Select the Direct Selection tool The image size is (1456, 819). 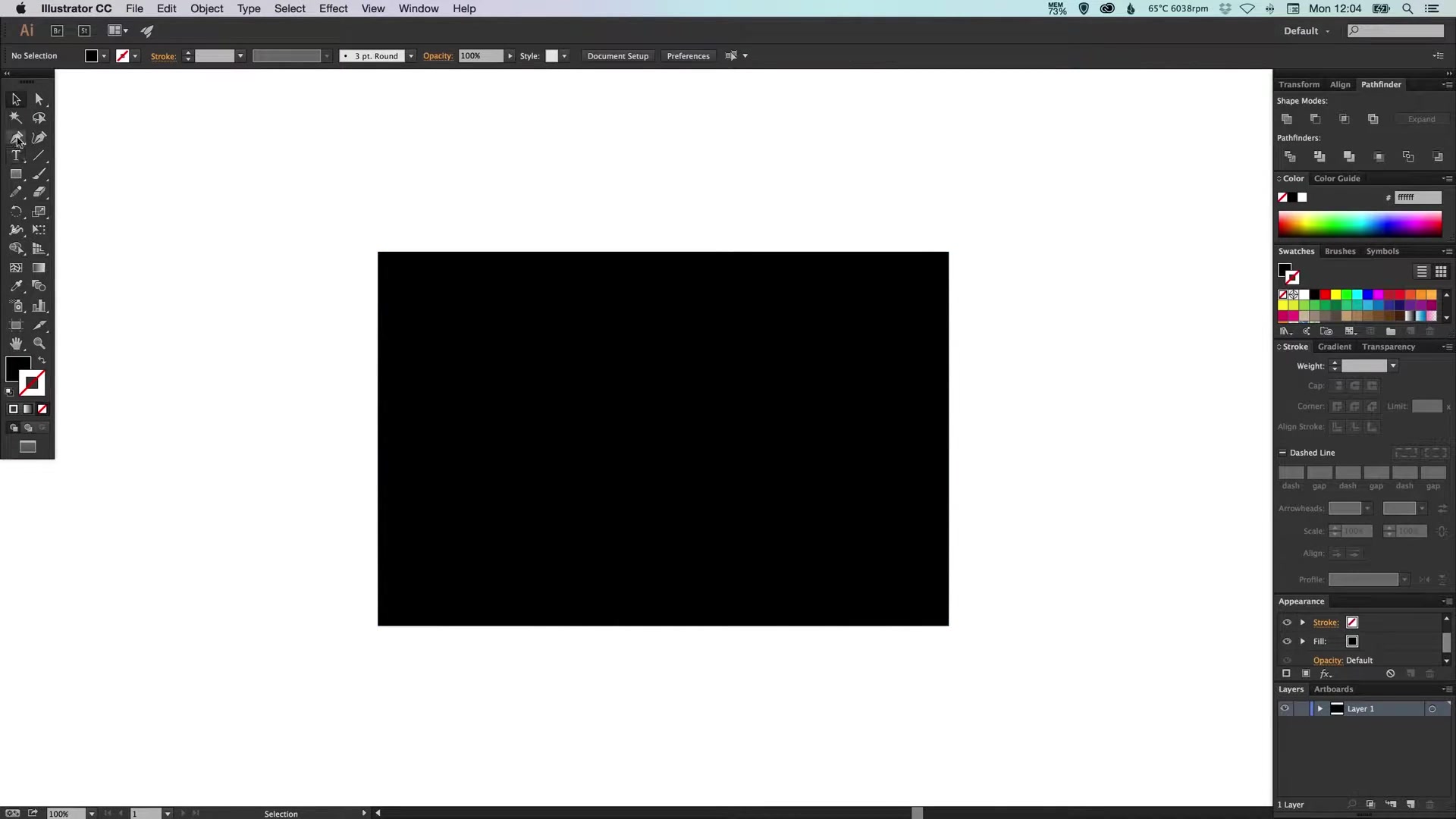pos(39,99)
